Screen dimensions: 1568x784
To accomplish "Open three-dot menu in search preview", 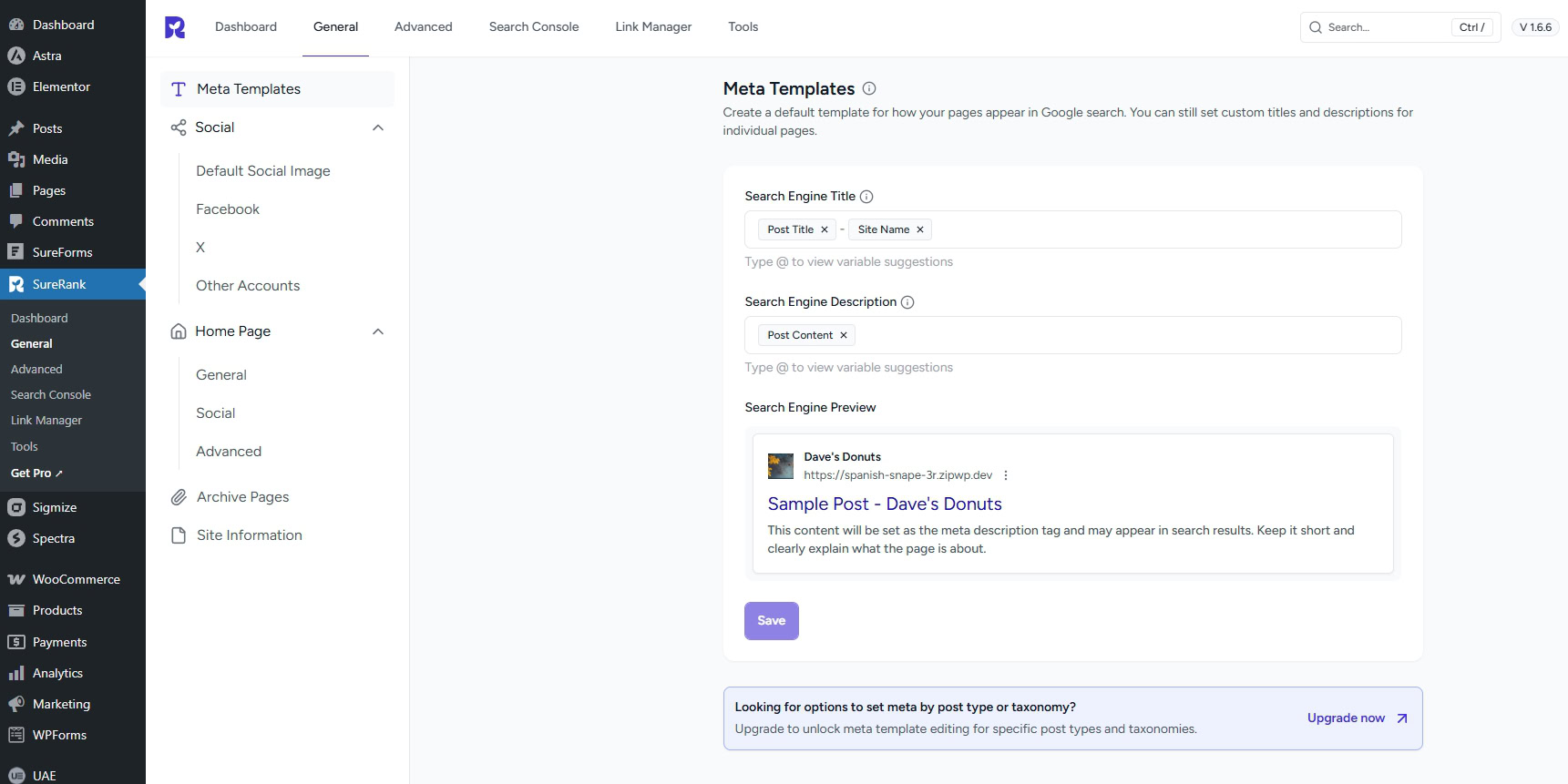I will click(1006, 475).
